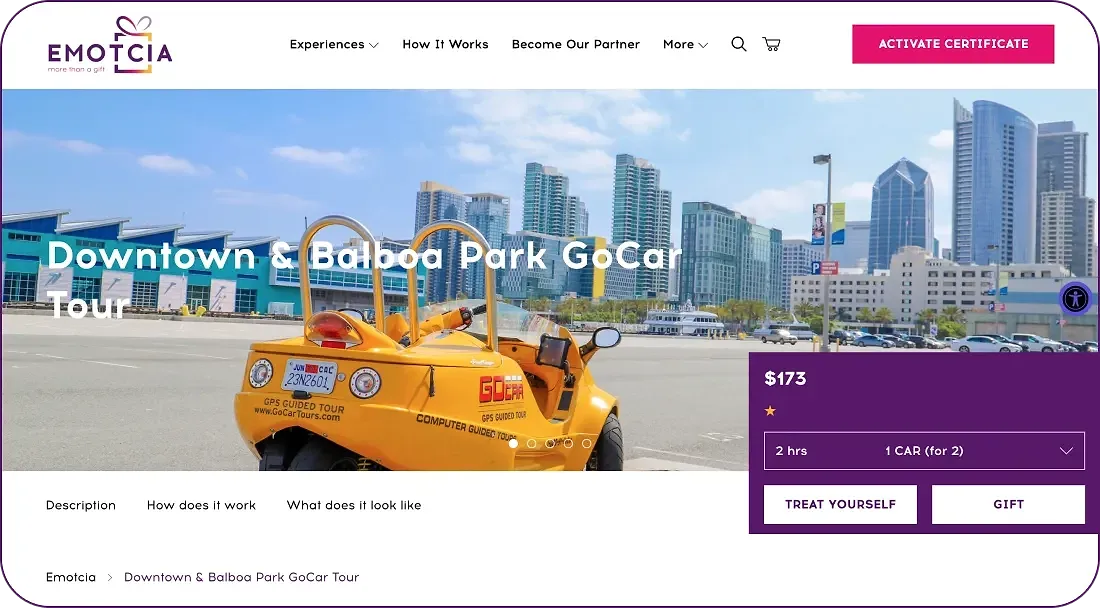The height and width of the screenshot is (608, 1100).
Task: Click the Gift button
Action: click(1008, 504)
